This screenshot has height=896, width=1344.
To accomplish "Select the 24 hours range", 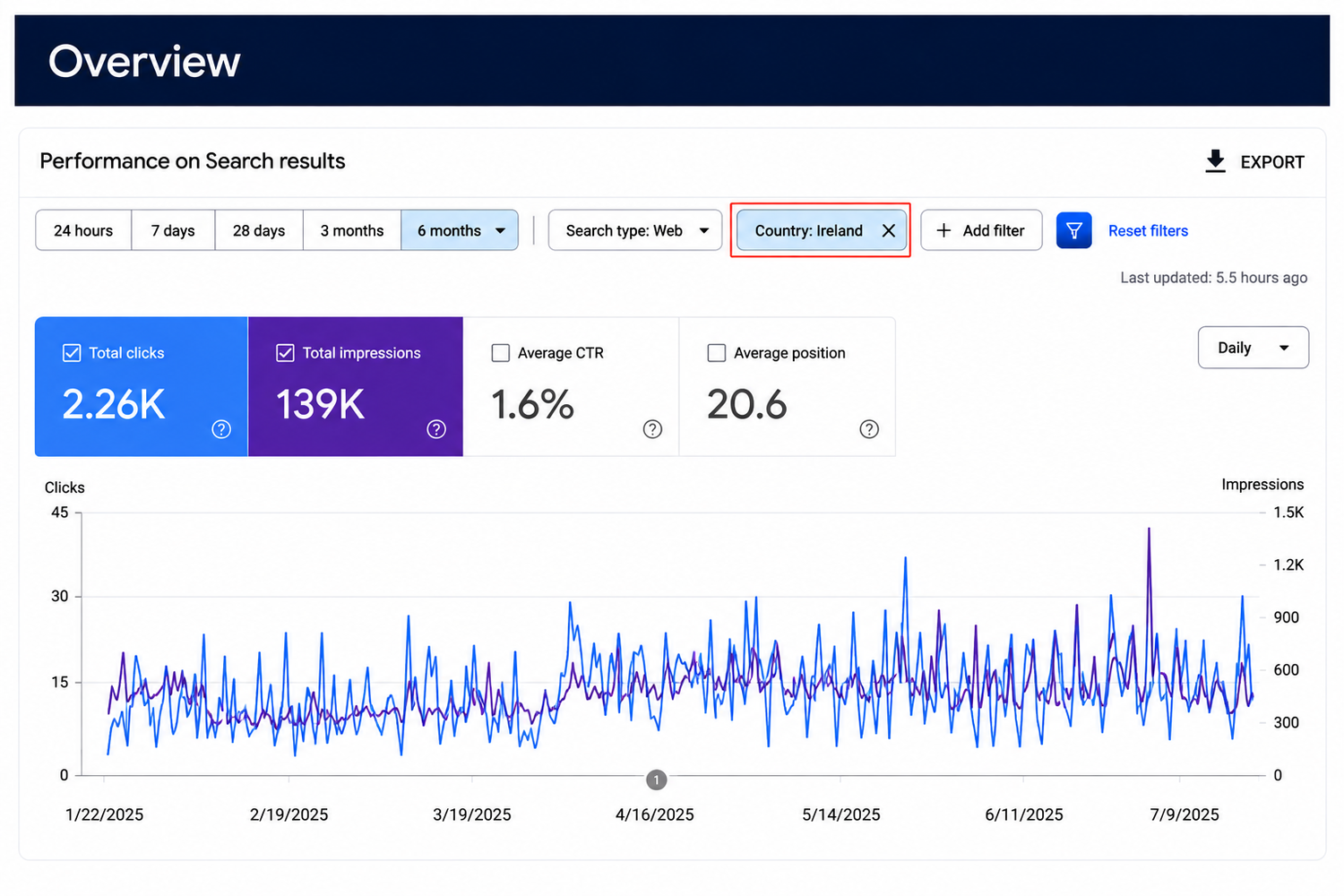I will tap(83, 230).
